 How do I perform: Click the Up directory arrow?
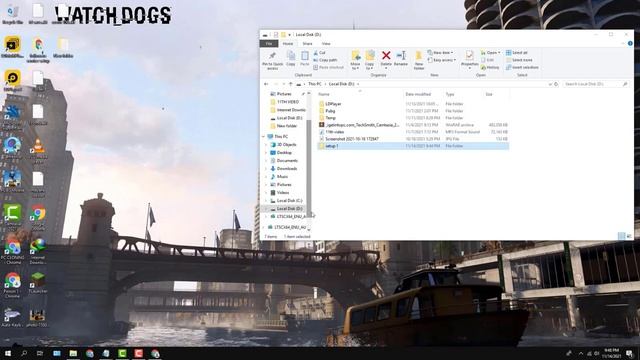click(x=291, y=84)
